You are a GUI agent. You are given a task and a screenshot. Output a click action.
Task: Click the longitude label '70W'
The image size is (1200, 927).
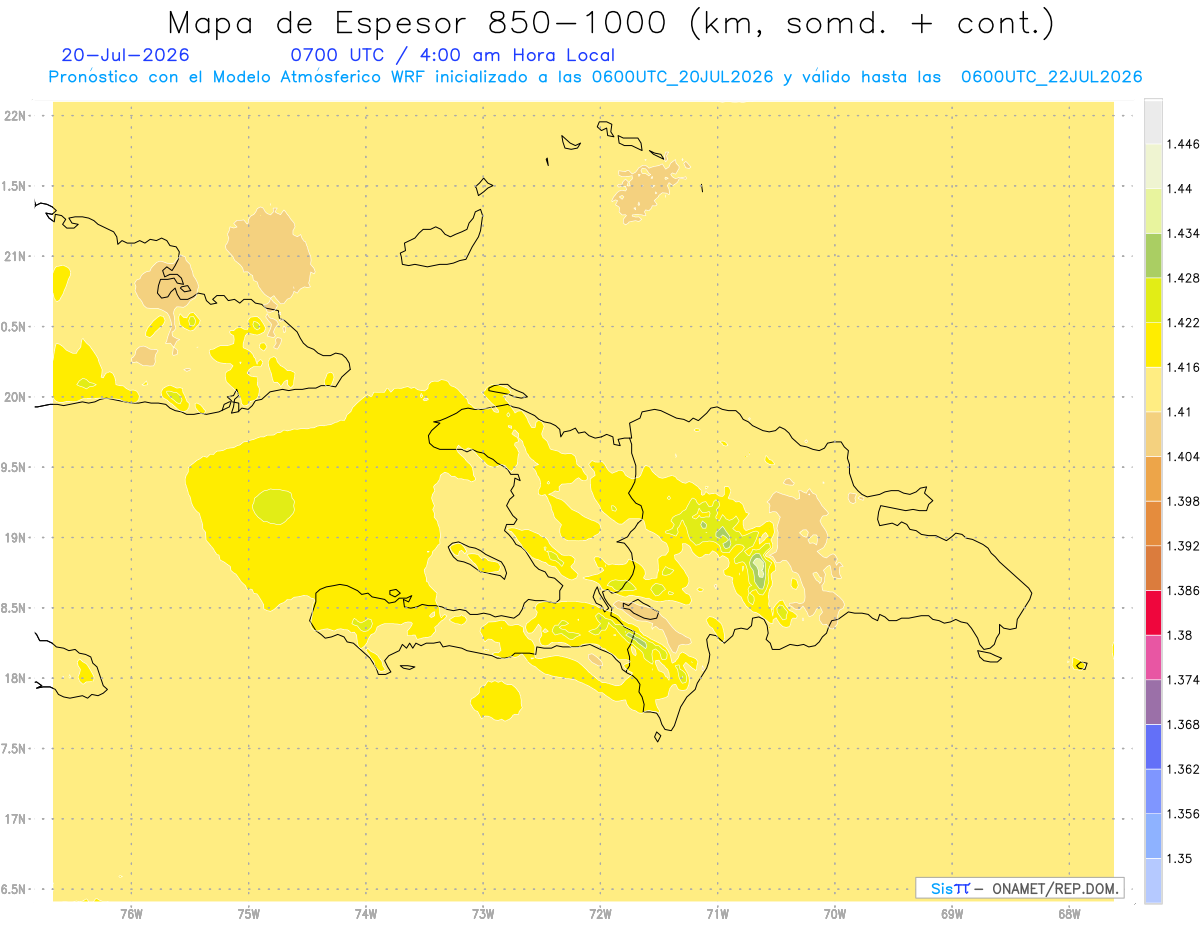pyautogui.click(x=834, y=914)
